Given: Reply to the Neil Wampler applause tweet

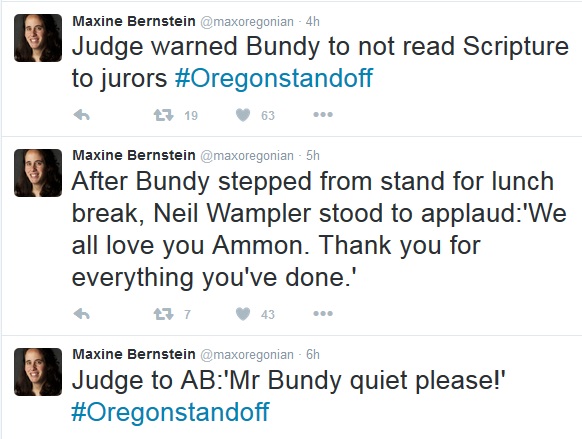Looking at the screenshot, I should tap(82, 314).
